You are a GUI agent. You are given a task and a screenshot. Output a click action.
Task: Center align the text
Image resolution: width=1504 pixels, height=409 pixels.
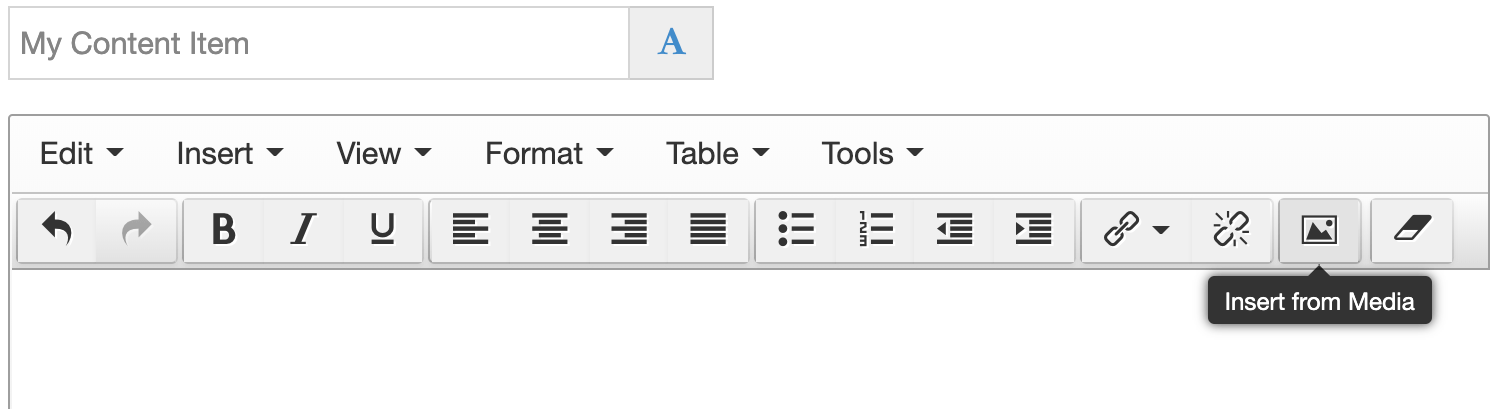(549, 231)
